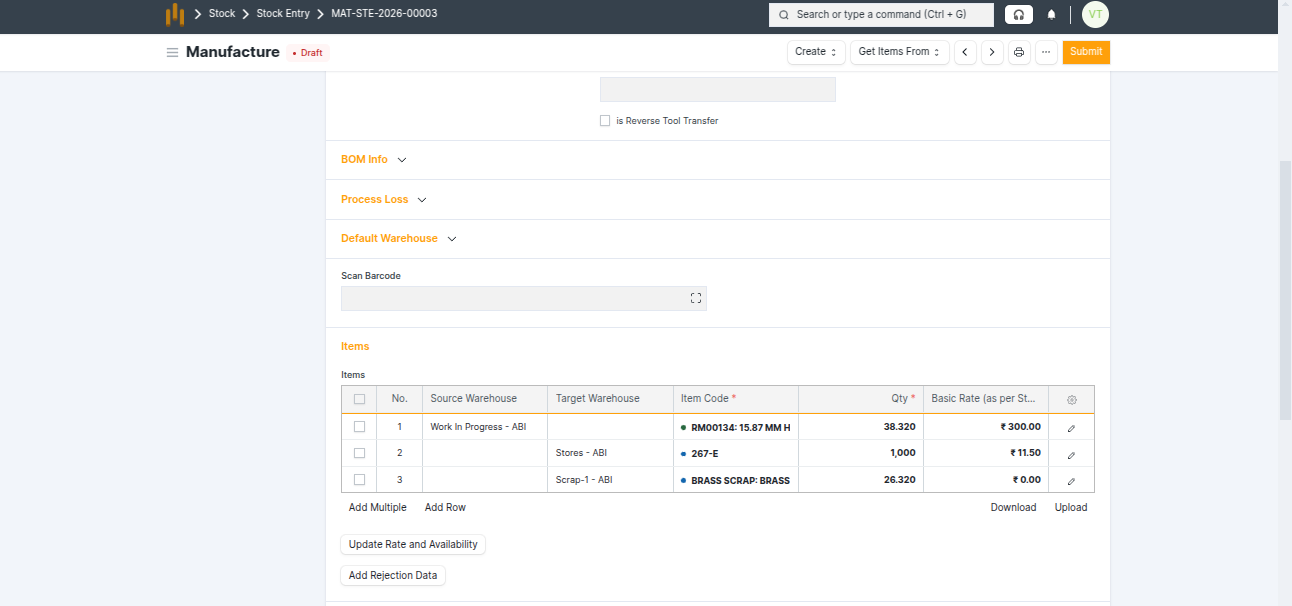Submit the Manufacture entry
Screen dimensions: 1292x606
(x=1085, y=52)
